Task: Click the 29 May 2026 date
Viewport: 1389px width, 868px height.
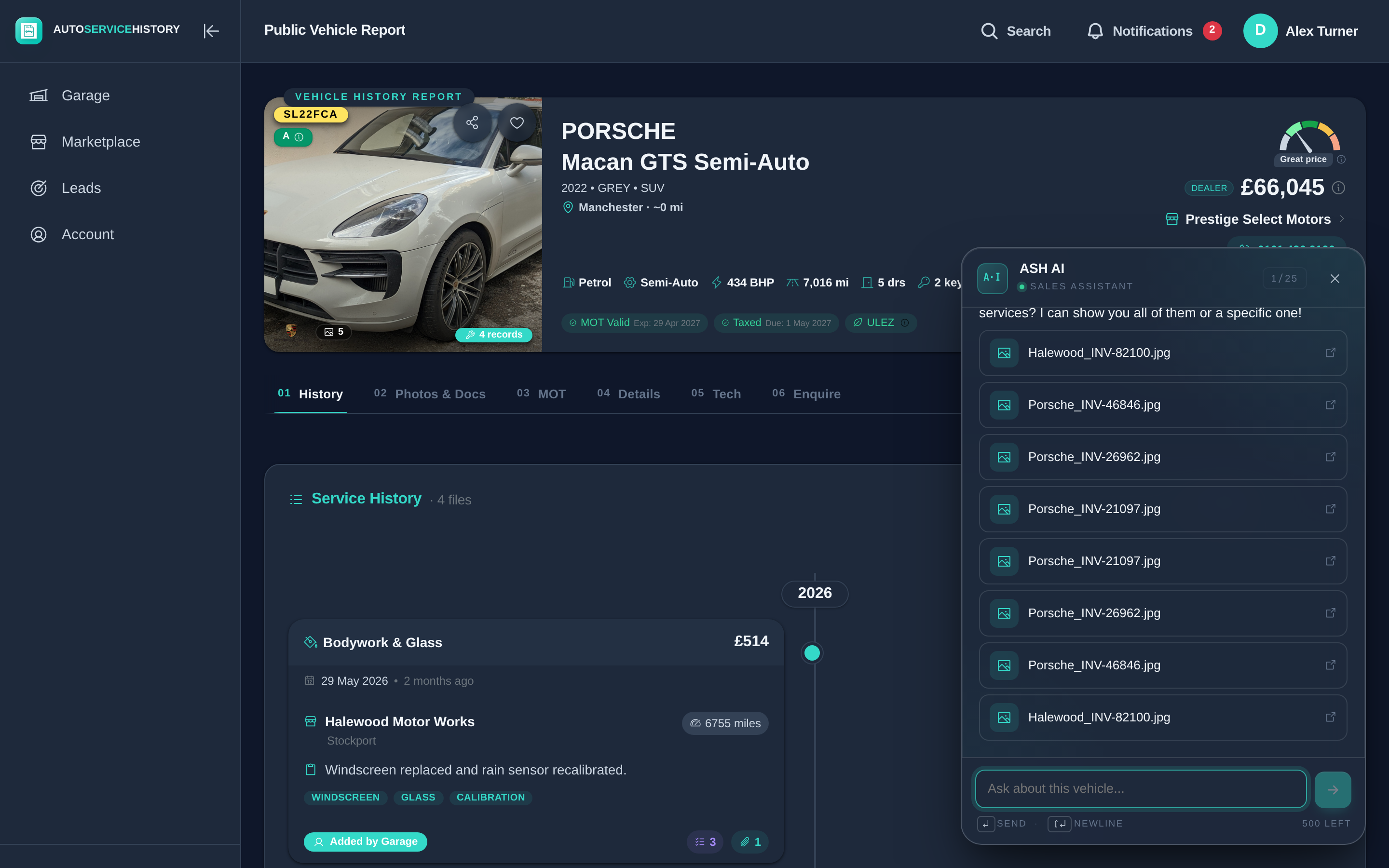Action: click(354, 681)
